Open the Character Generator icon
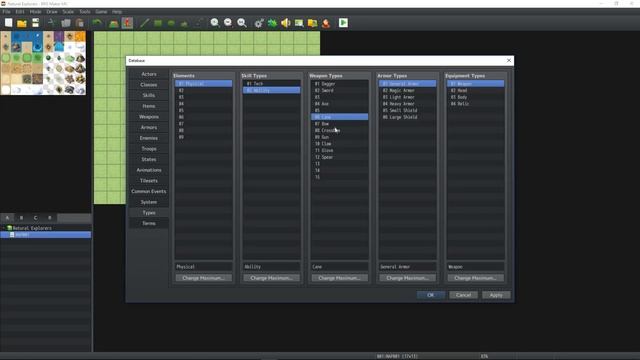Viewport: 640px width, 360px height. pos(326,23)
